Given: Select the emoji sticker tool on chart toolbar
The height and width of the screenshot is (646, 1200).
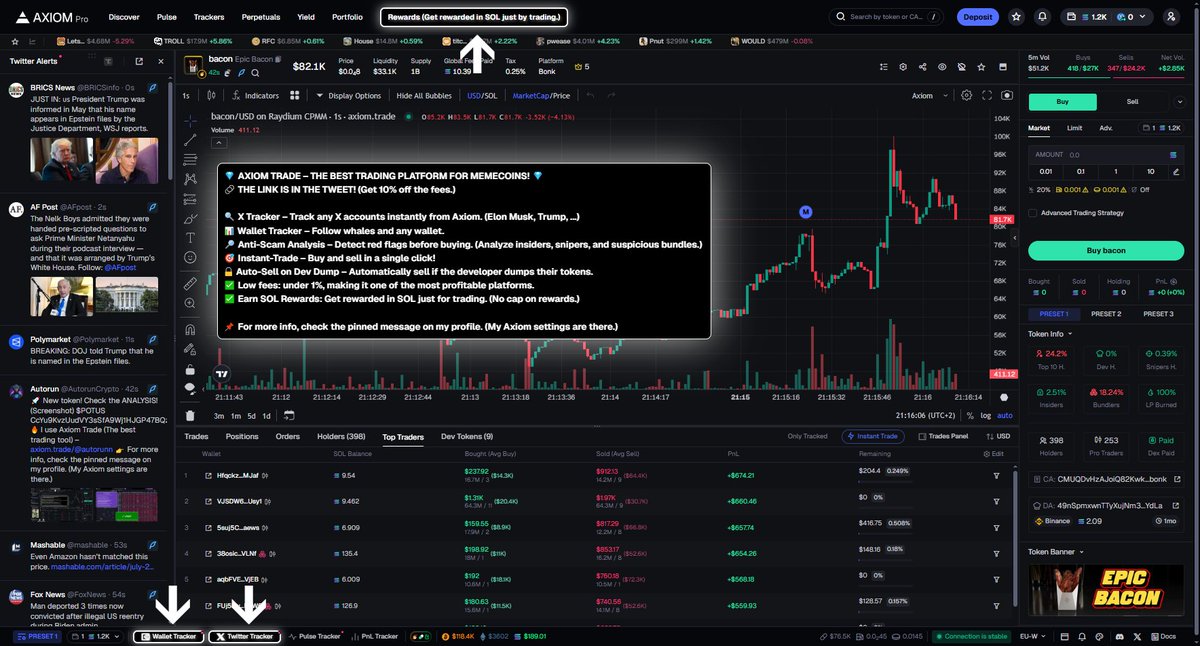Looking at the screenshot, I should [190, 257].
